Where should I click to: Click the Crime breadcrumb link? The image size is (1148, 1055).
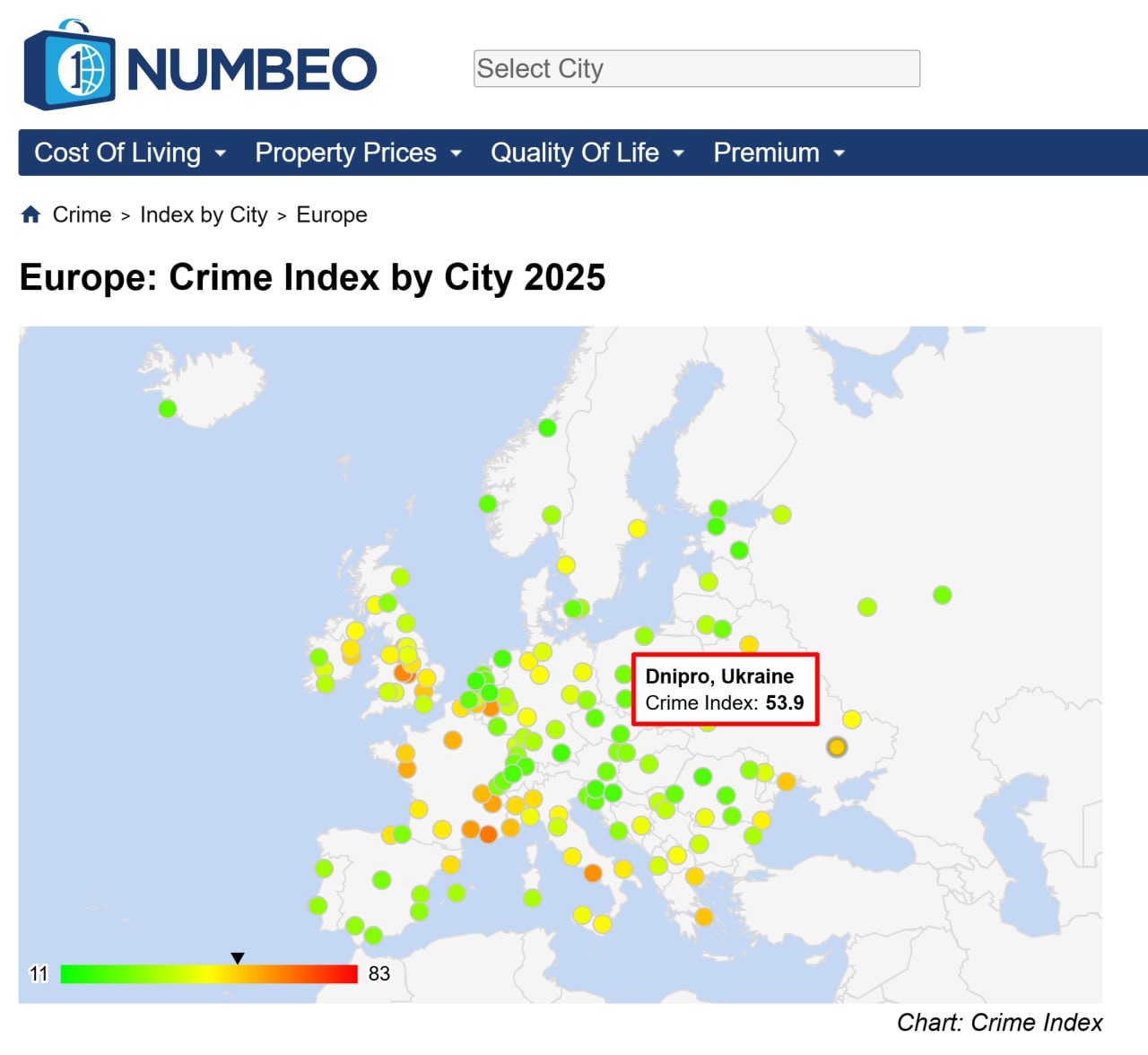[82, 214]
